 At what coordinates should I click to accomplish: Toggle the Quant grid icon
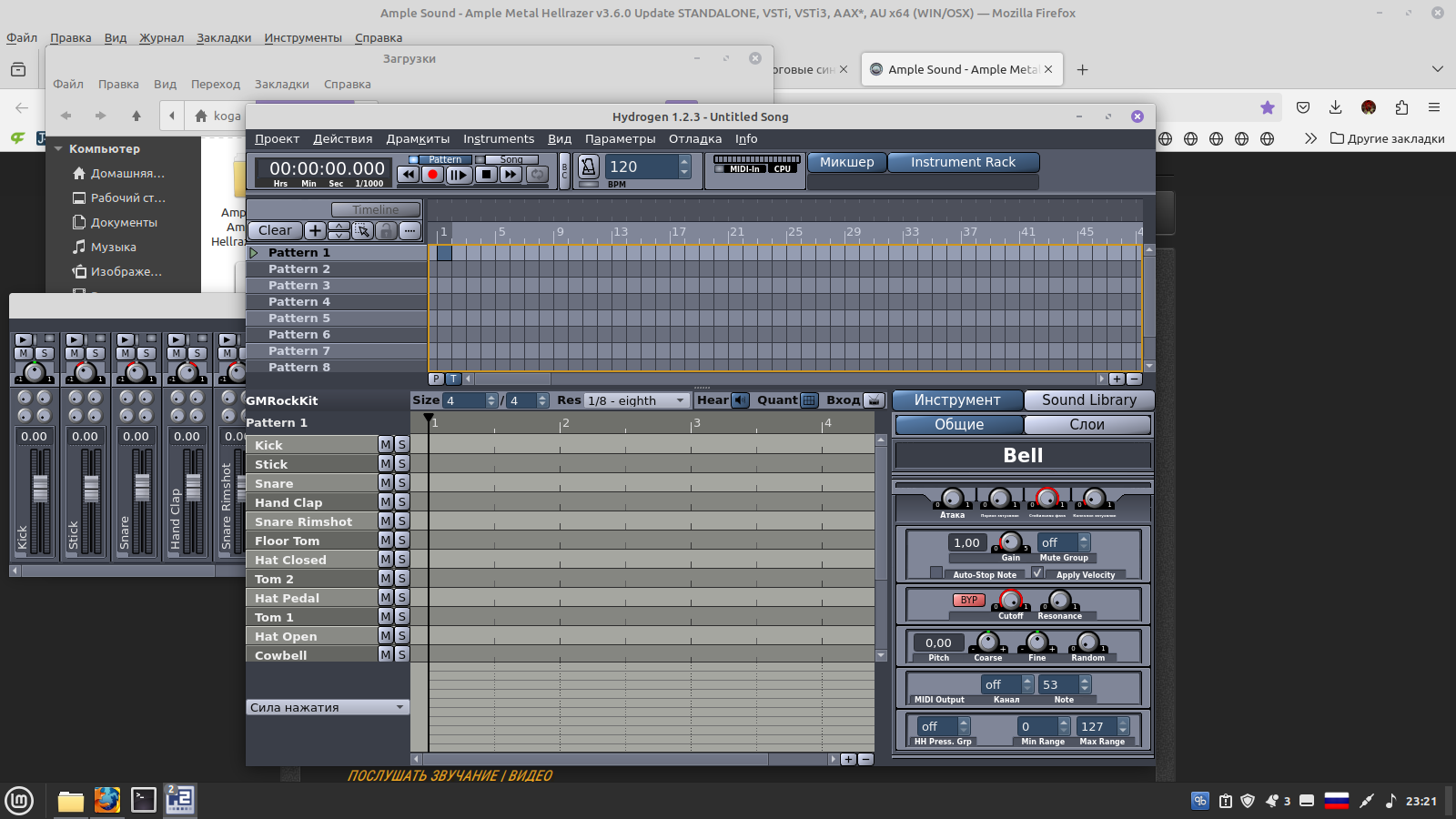coord(809,400)
